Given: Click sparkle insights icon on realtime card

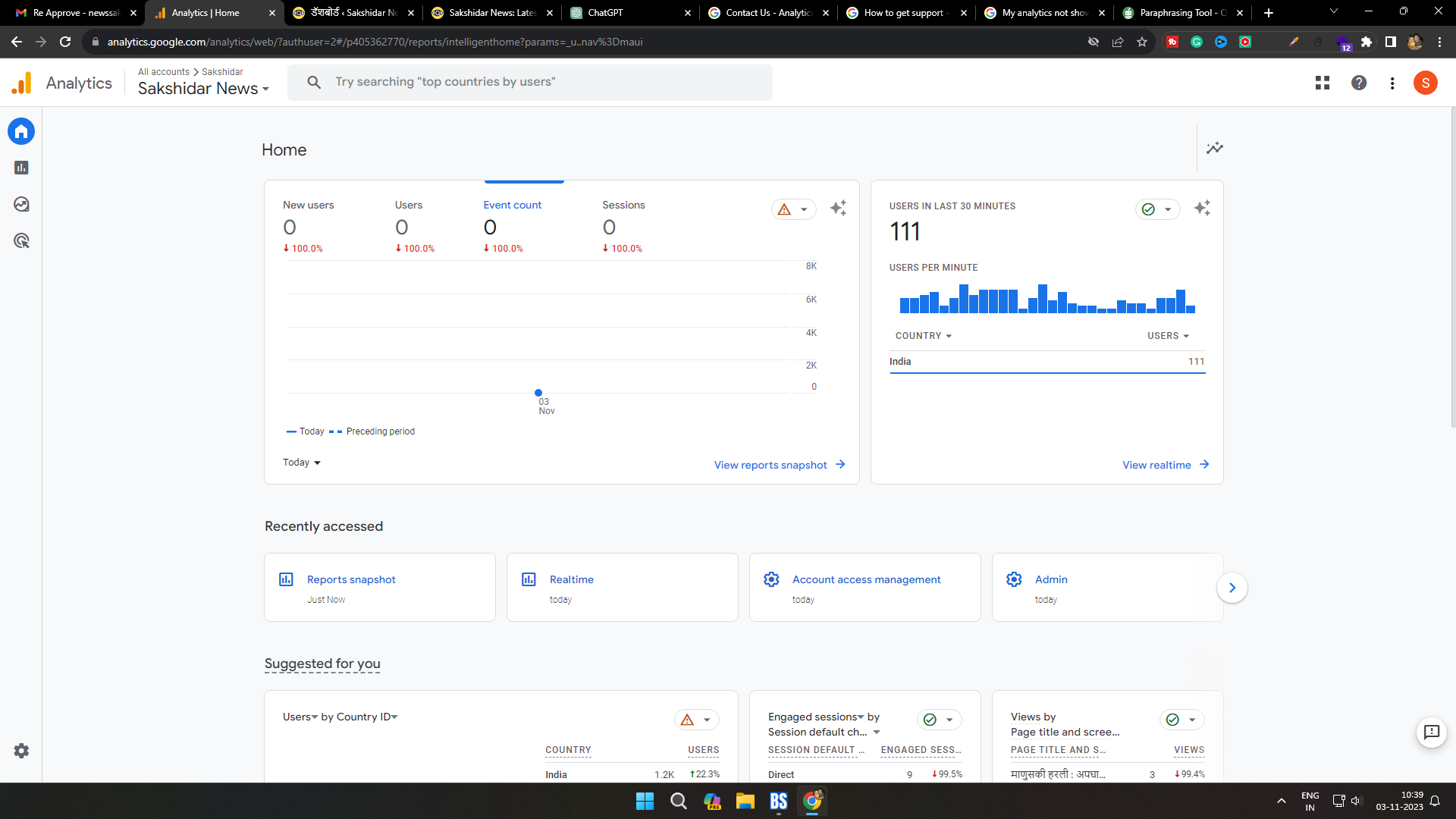Looking at the screenshot, I should (1202, 208).
